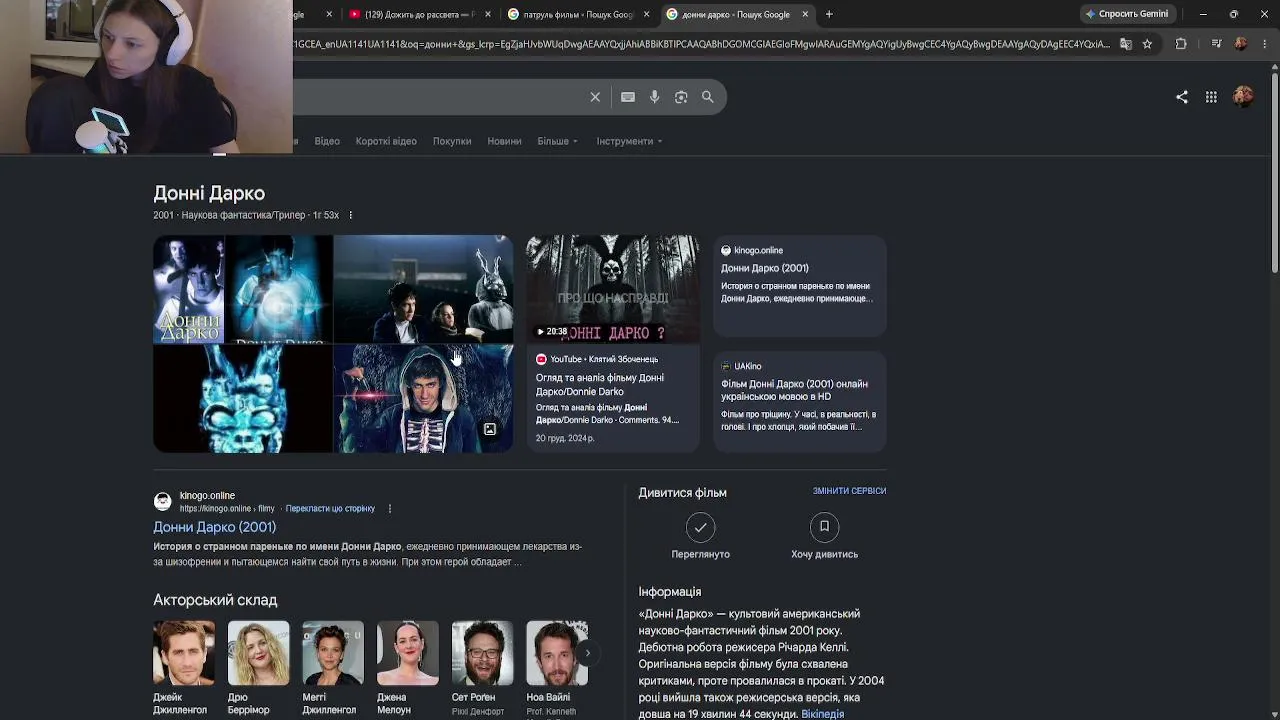Switch to the Новини results tab
Viewport: 1280px width, 720px height.
coord(504,141)
